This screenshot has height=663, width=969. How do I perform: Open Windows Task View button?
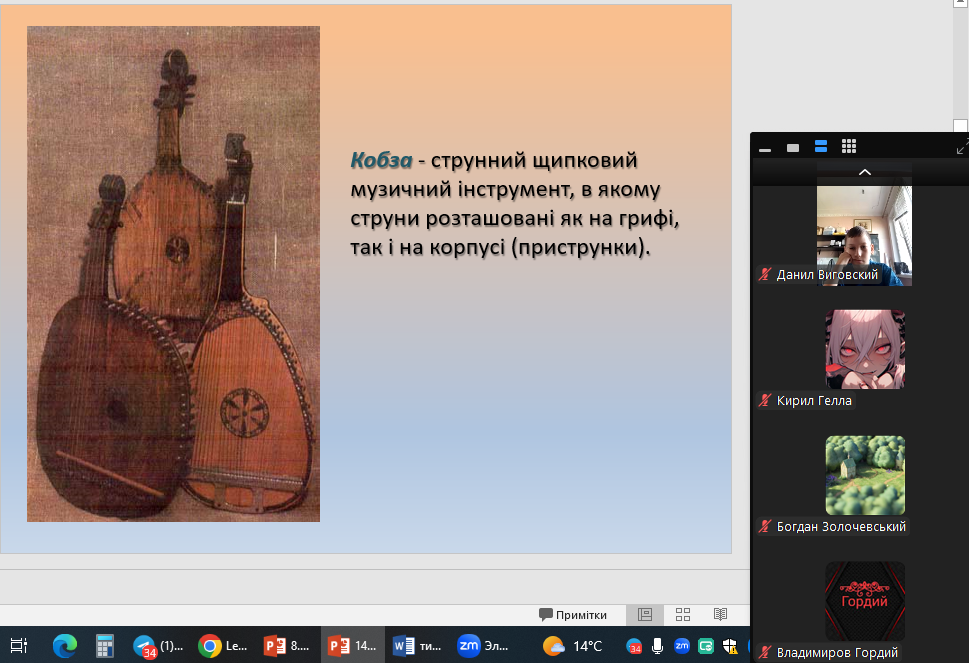[19, 646]
